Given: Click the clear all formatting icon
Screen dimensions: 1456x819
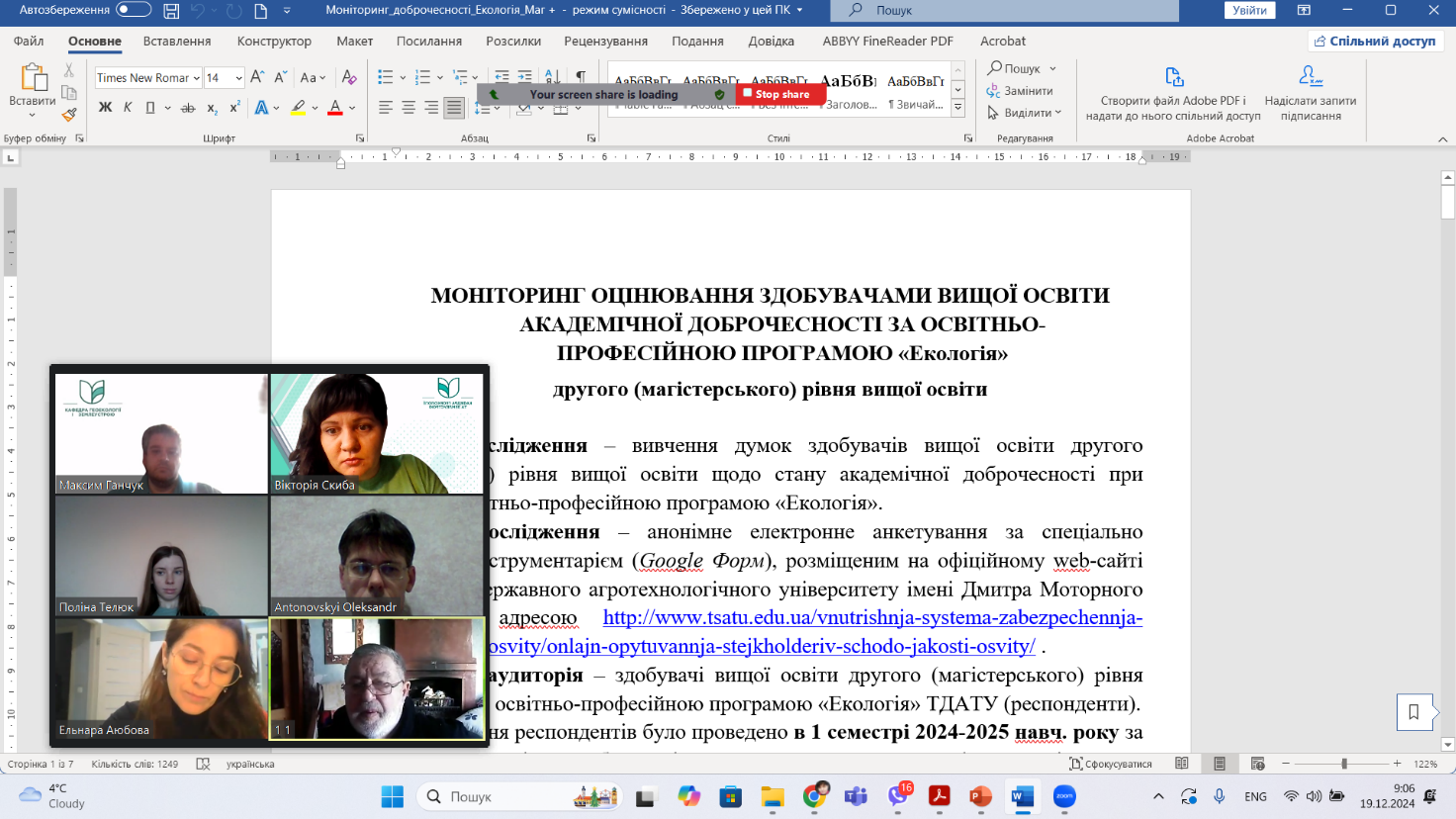Looking at the screenshot, I should pos(349,77).
